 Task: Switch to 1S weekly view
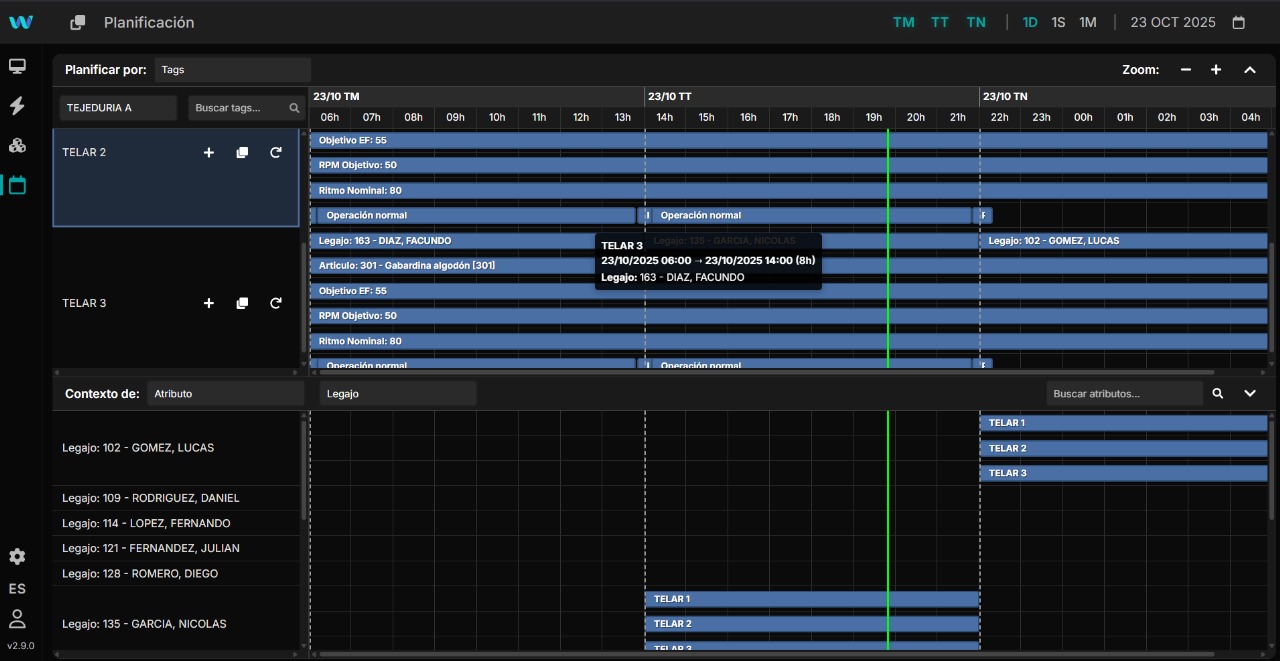click(1058, 22)
